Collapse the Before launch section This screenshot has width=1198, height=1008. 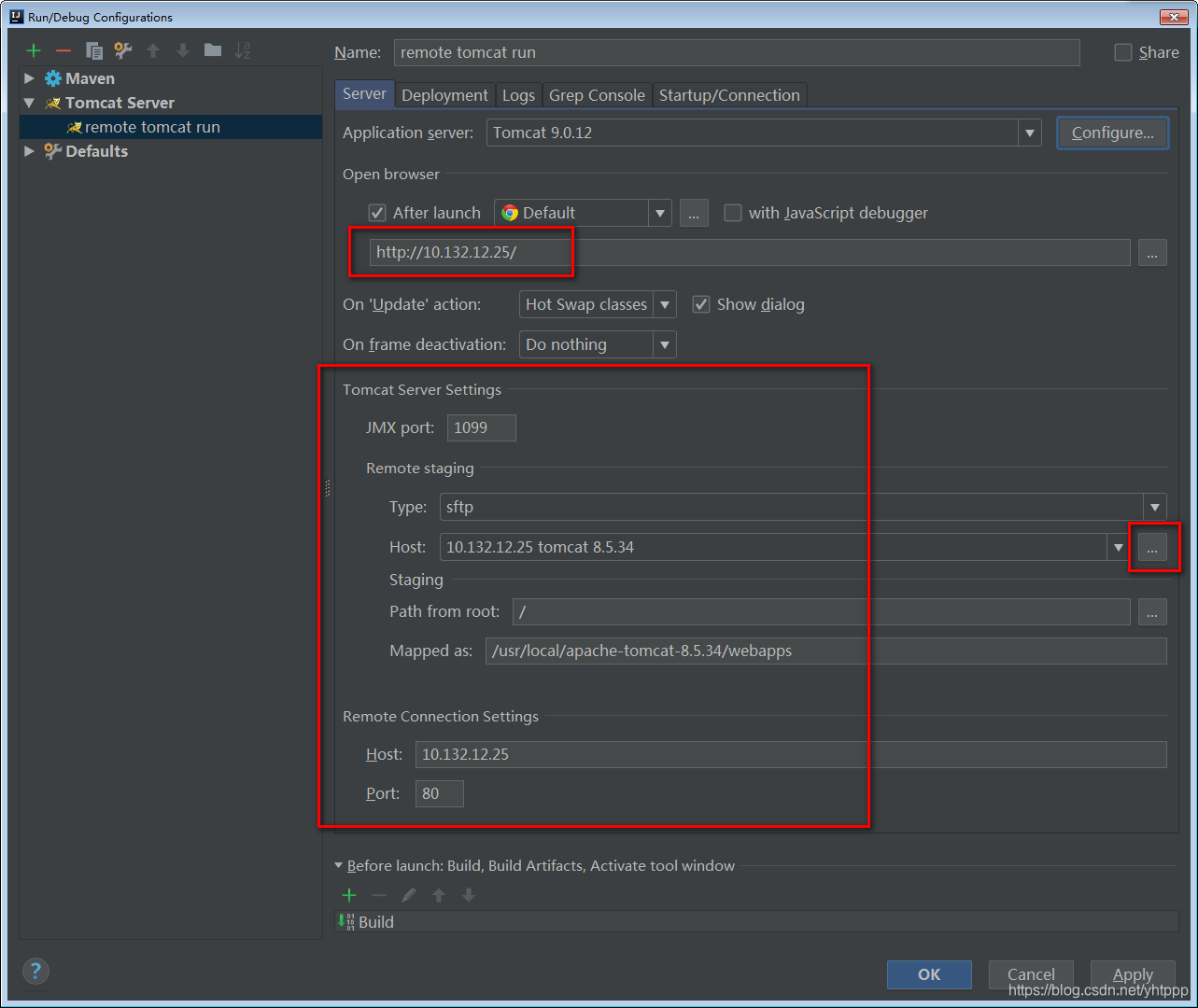(339, 865)
